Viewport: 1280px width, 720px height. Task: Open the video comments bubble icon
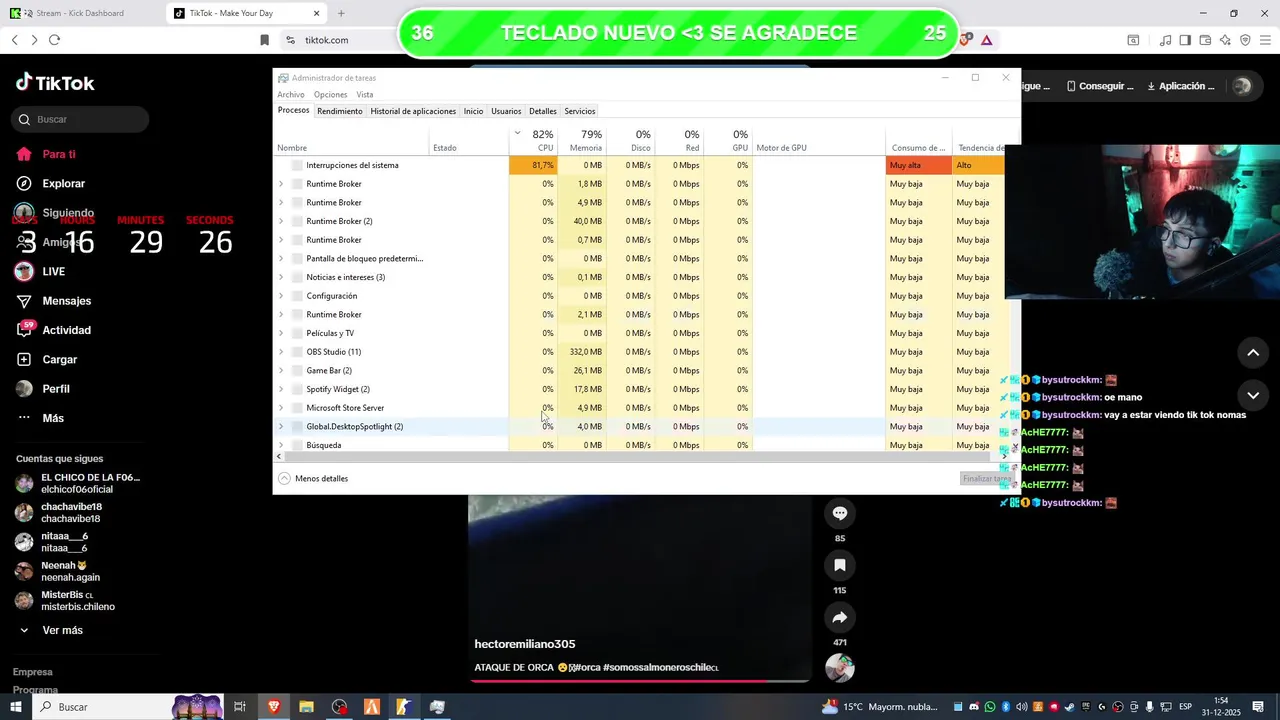tap(840, 513)
